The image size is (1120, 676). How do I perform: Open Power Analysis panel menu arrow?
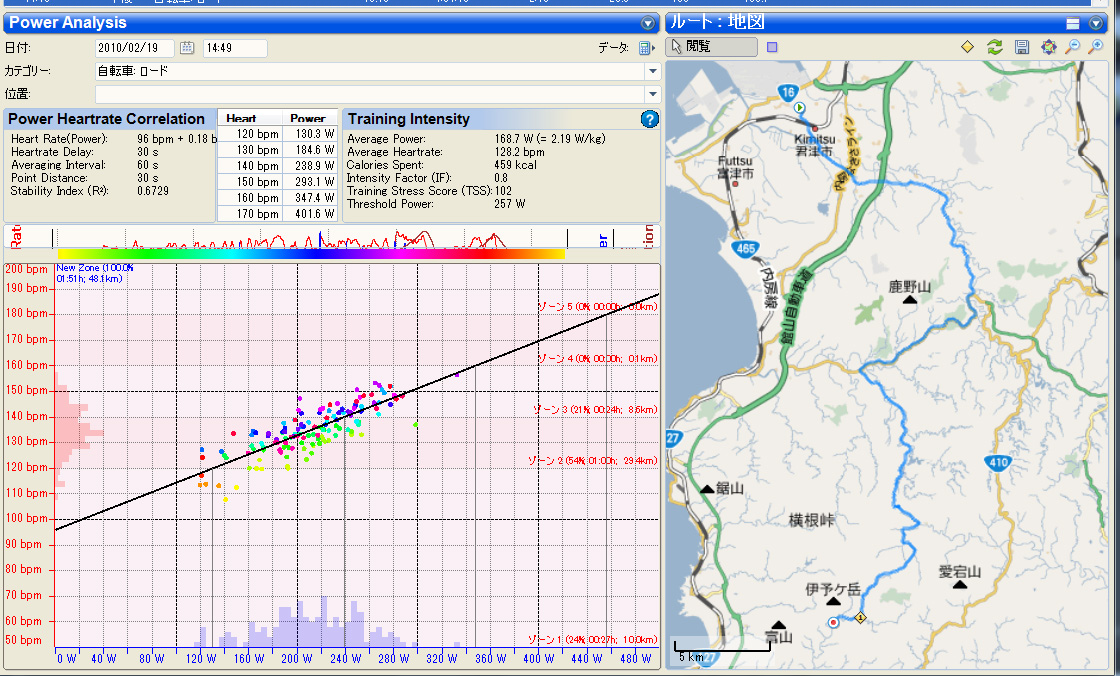648,23
